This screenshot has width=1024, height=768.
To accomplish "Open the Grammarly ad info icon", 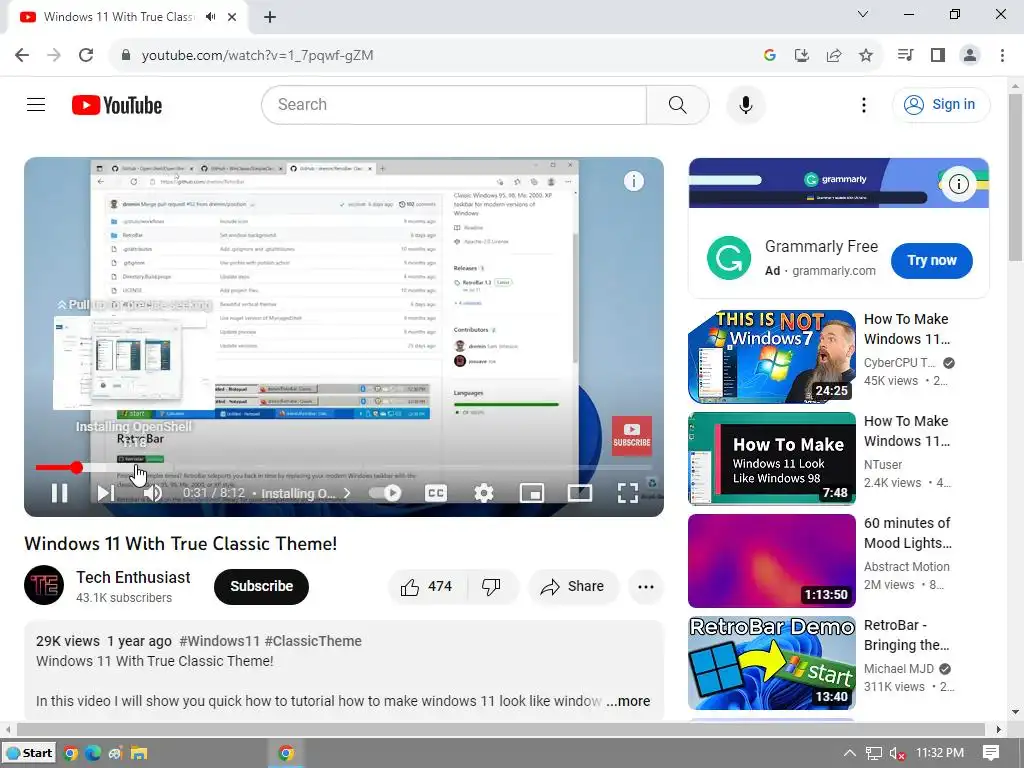I will click(x=958, y=184).
